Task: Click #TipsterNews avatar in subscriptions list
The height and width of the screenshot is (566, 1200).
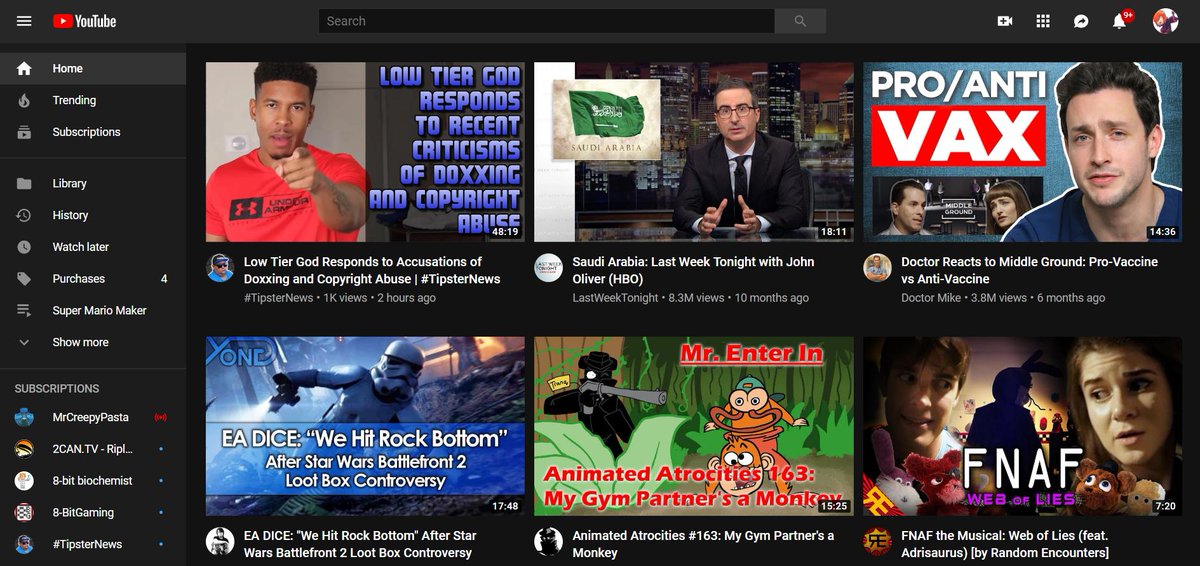Action: (24, 544)
